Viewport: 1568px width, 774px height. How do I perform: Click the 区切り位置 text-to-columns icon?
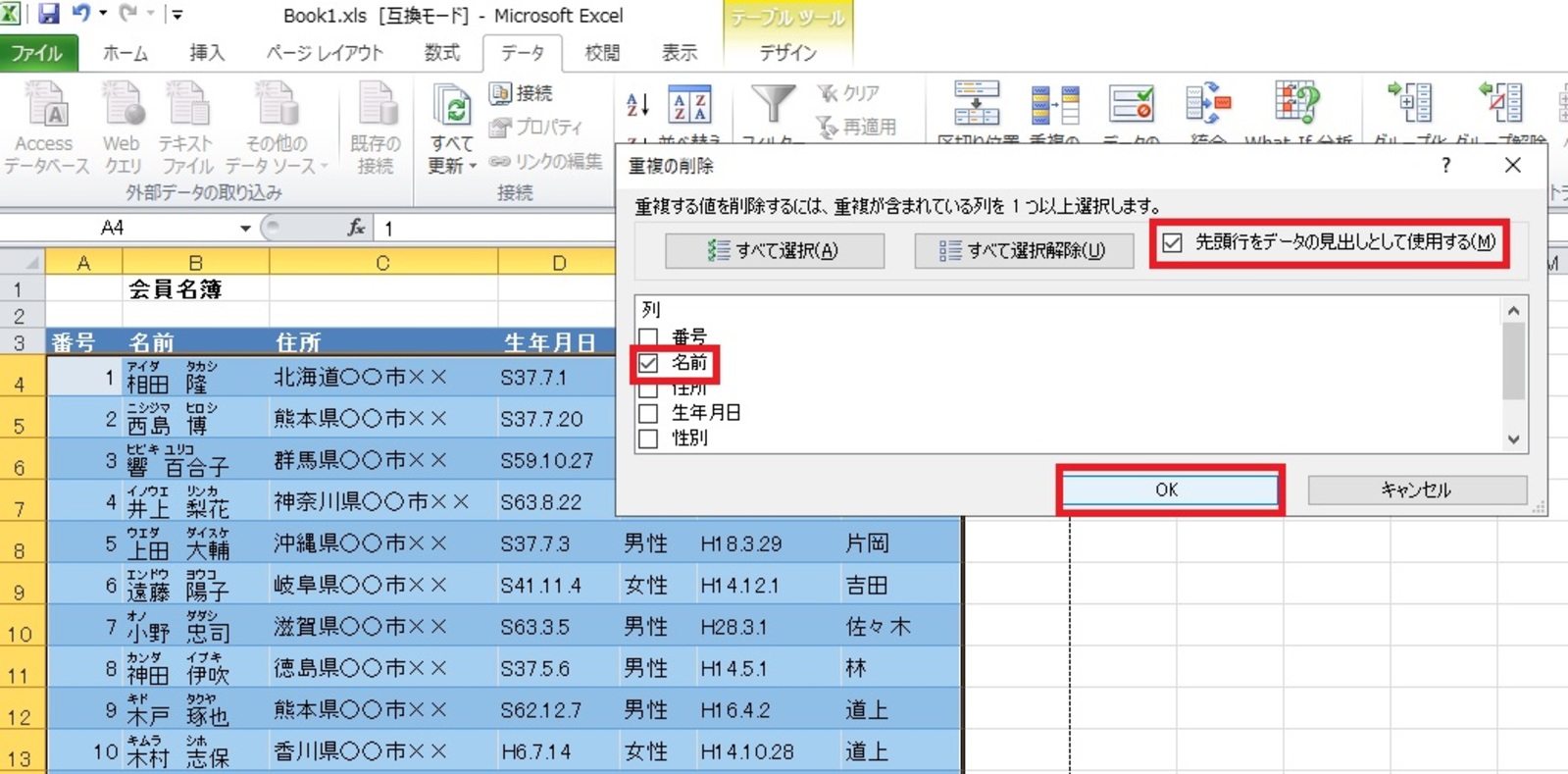coord(977,104)
